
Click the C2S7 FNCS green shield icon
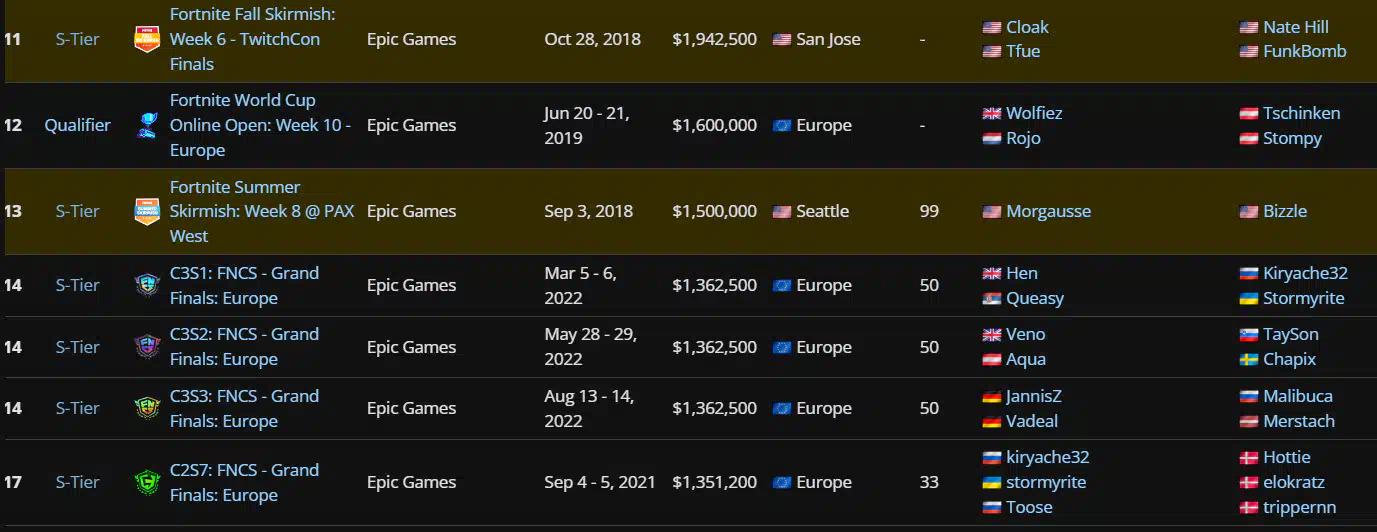pos(147,482)
